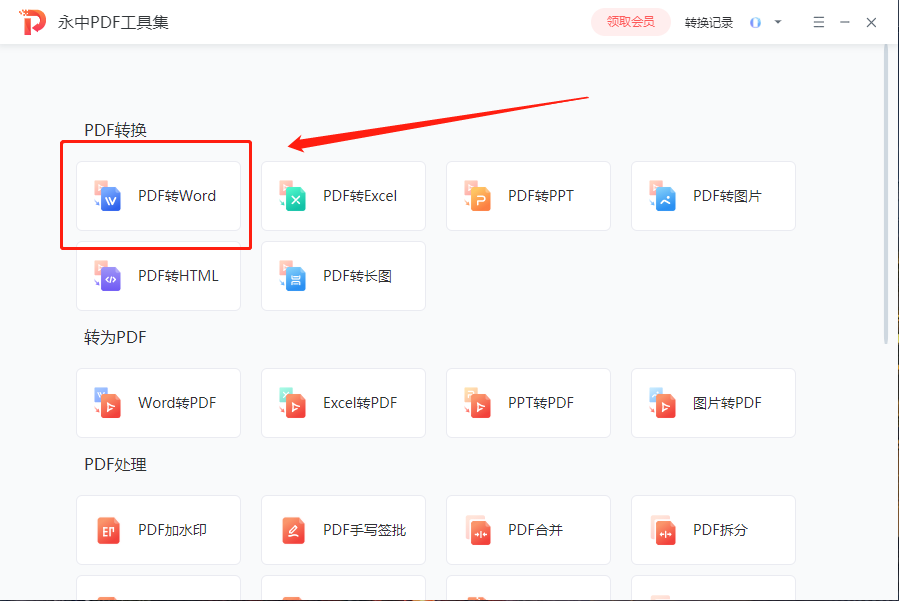Click the PDF转Excel label text
Image resolution: width=899 pixels, height=601 pixels.
360,196
